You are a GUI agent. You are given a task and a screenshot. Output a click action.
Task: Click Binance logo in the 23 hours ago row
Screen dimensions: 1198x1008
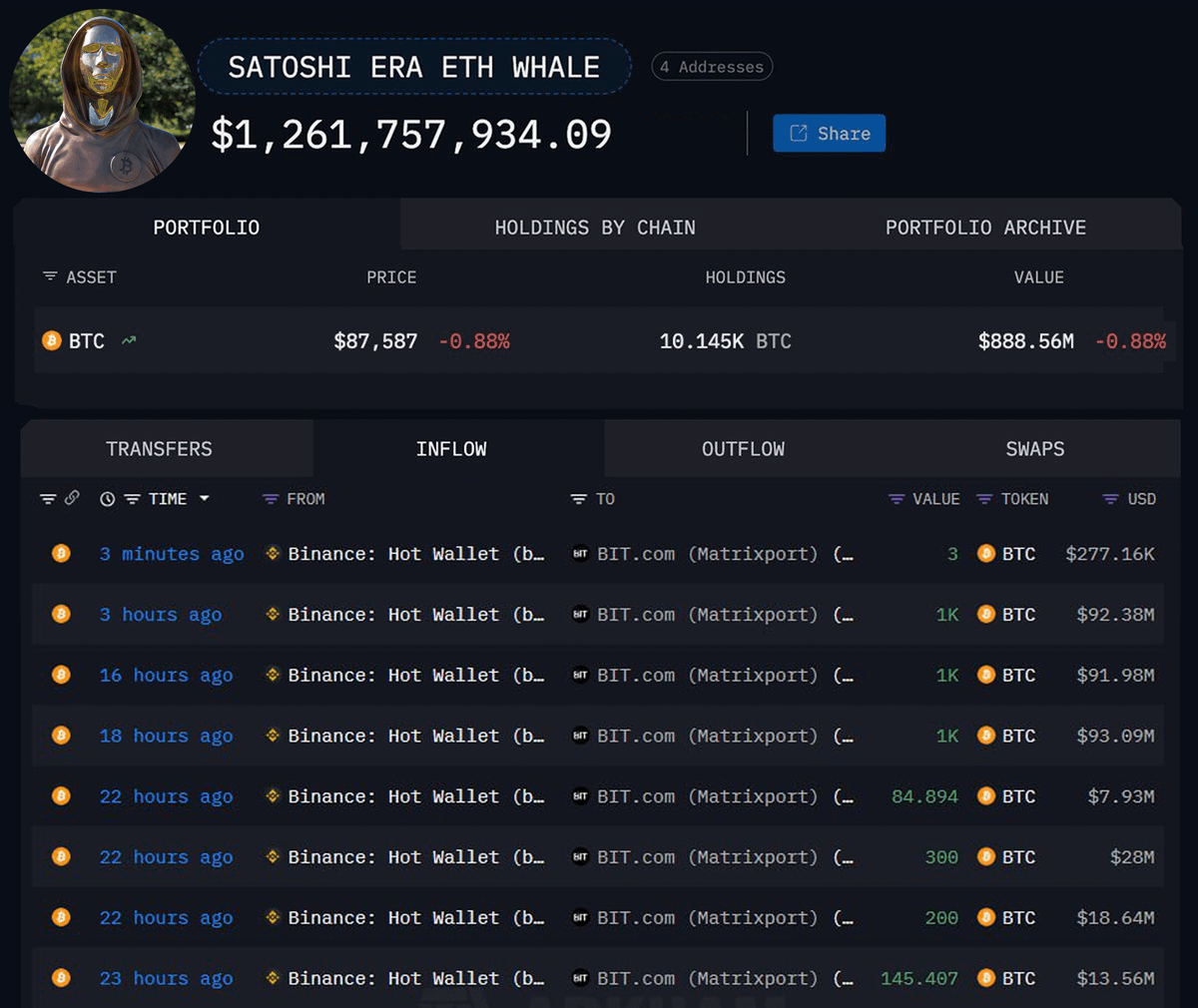click(273, 978)
